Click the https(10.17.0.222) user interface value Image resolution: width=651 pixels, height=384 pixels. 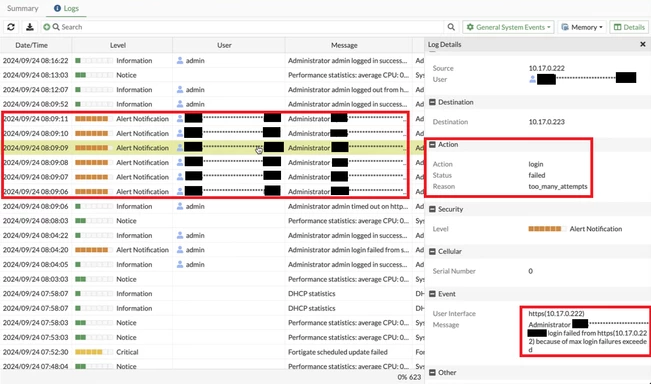pos(556,313)
